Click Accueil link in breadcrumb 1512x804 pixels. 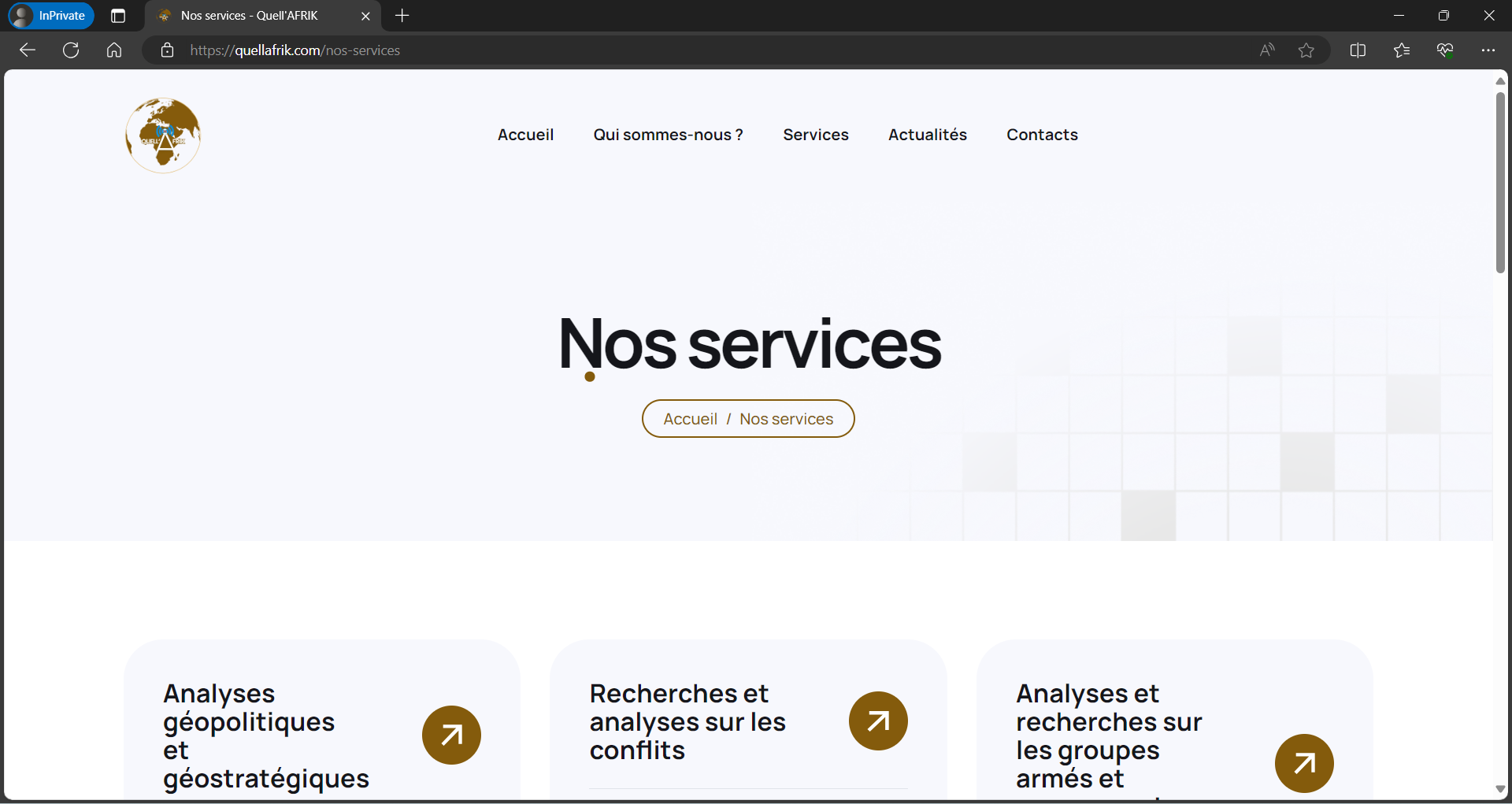coord(690,419)
